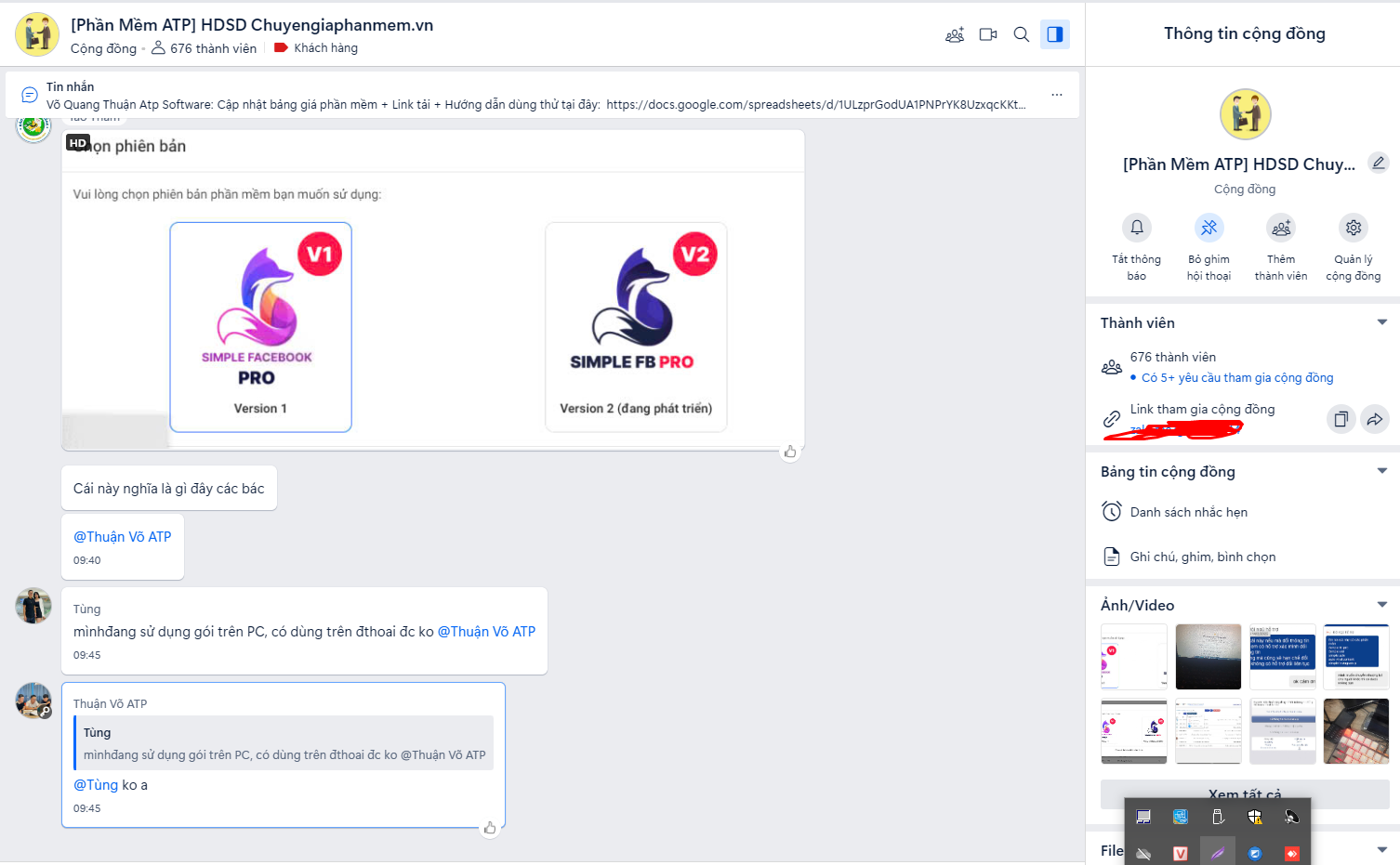Click the monitor display tray icon
The width and height of the screenshot is (1400, 865).
coord(1143,817)
